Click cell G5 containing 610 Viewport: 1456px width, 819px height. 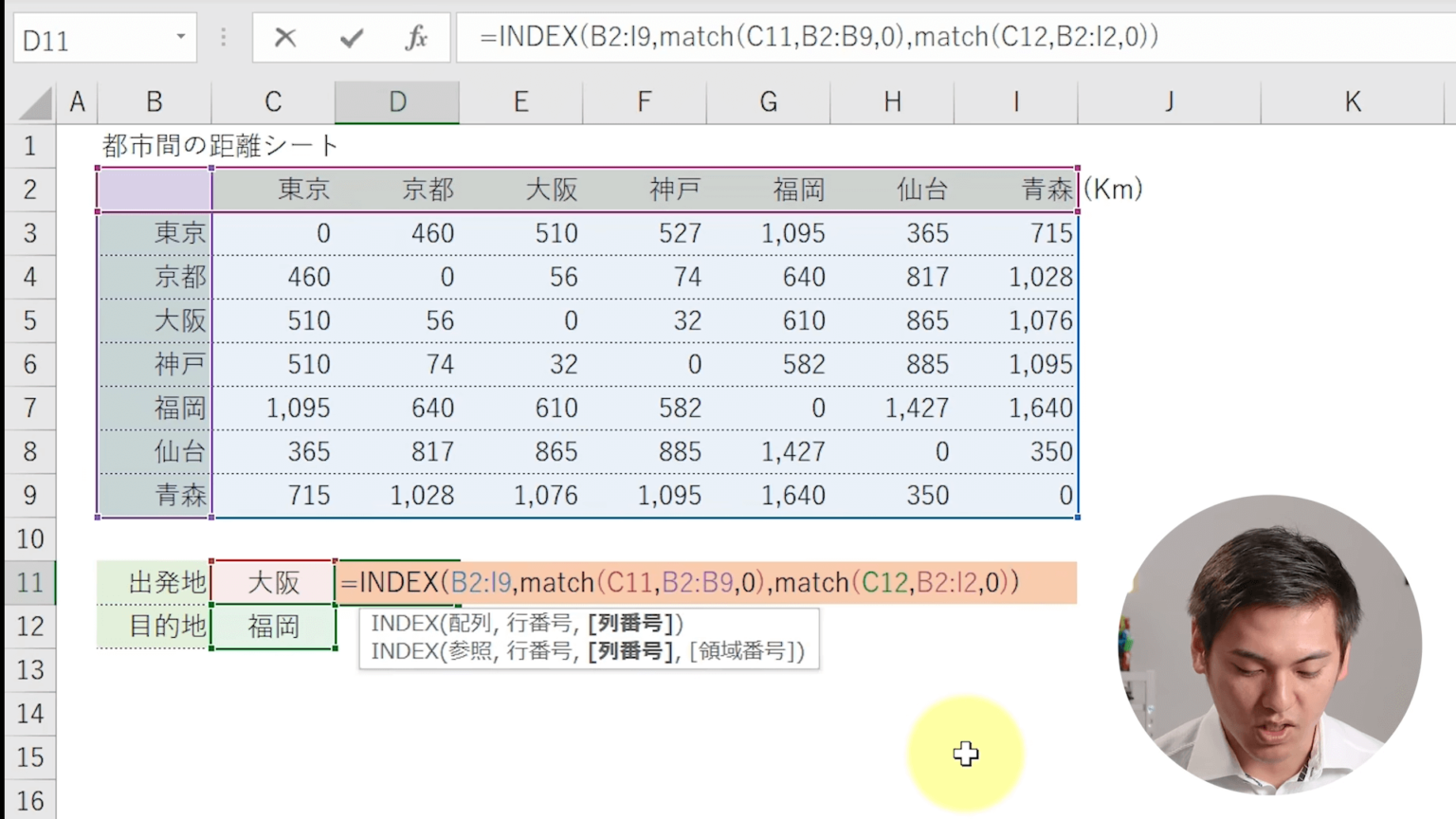[768, 320]
